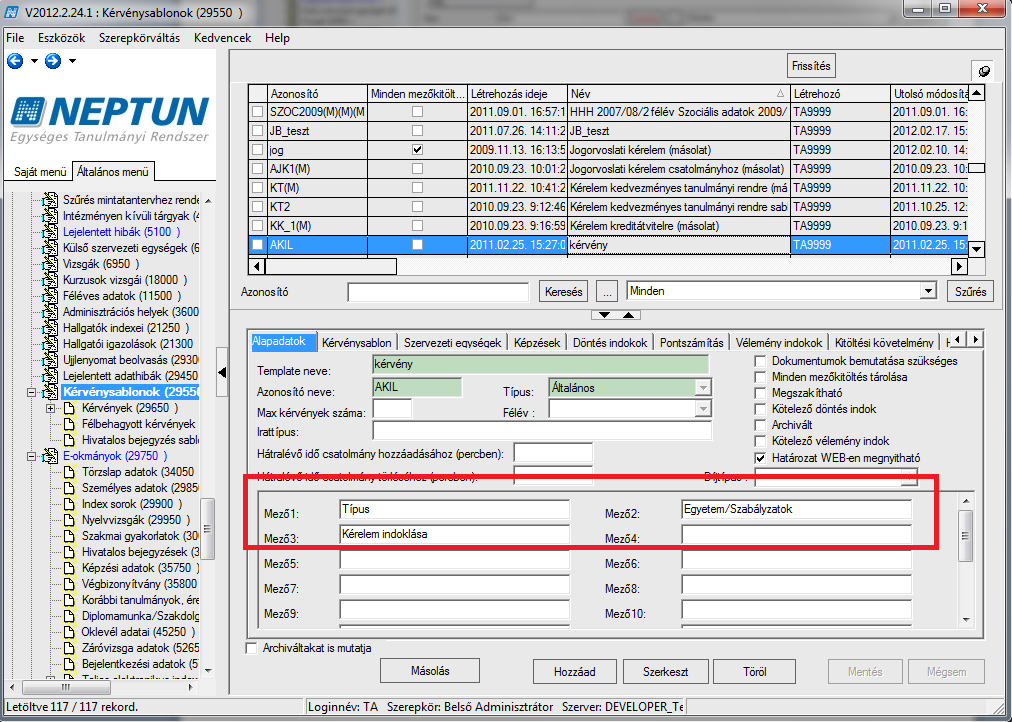Click the Vizsgák (6950) menu icon

50,265
